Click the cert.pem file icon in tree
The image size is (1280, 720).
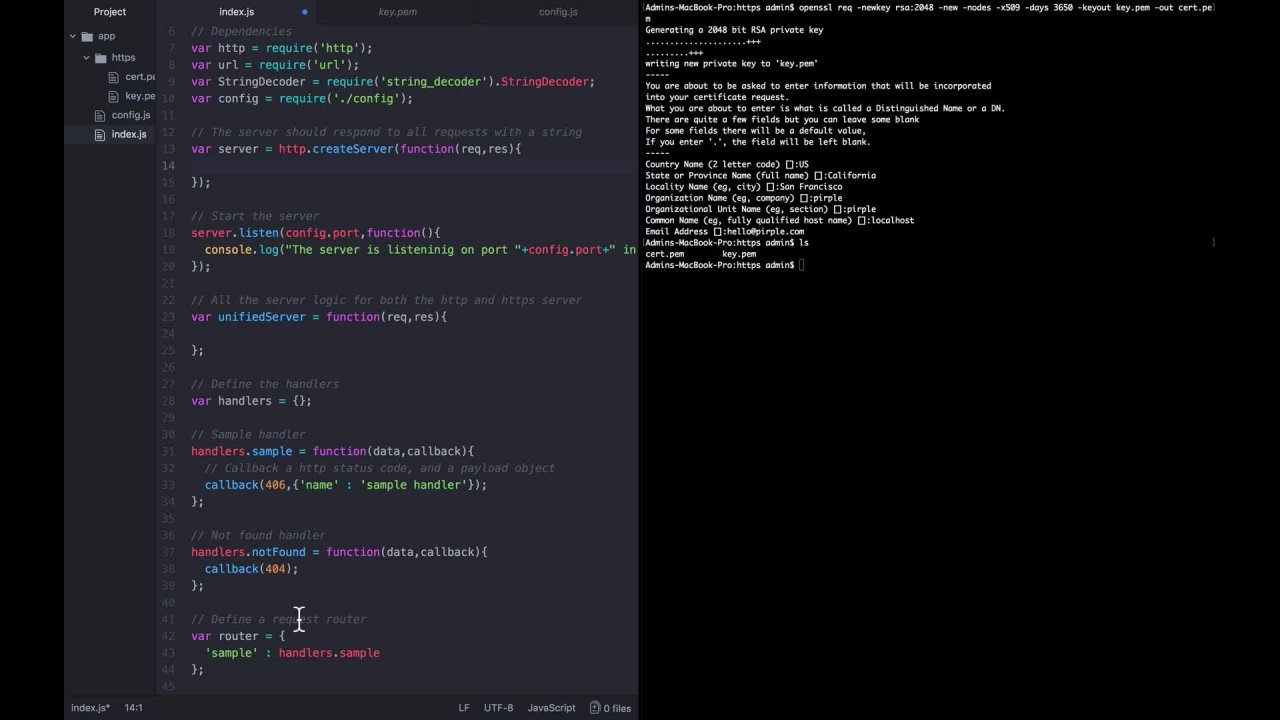coord(114,77)
